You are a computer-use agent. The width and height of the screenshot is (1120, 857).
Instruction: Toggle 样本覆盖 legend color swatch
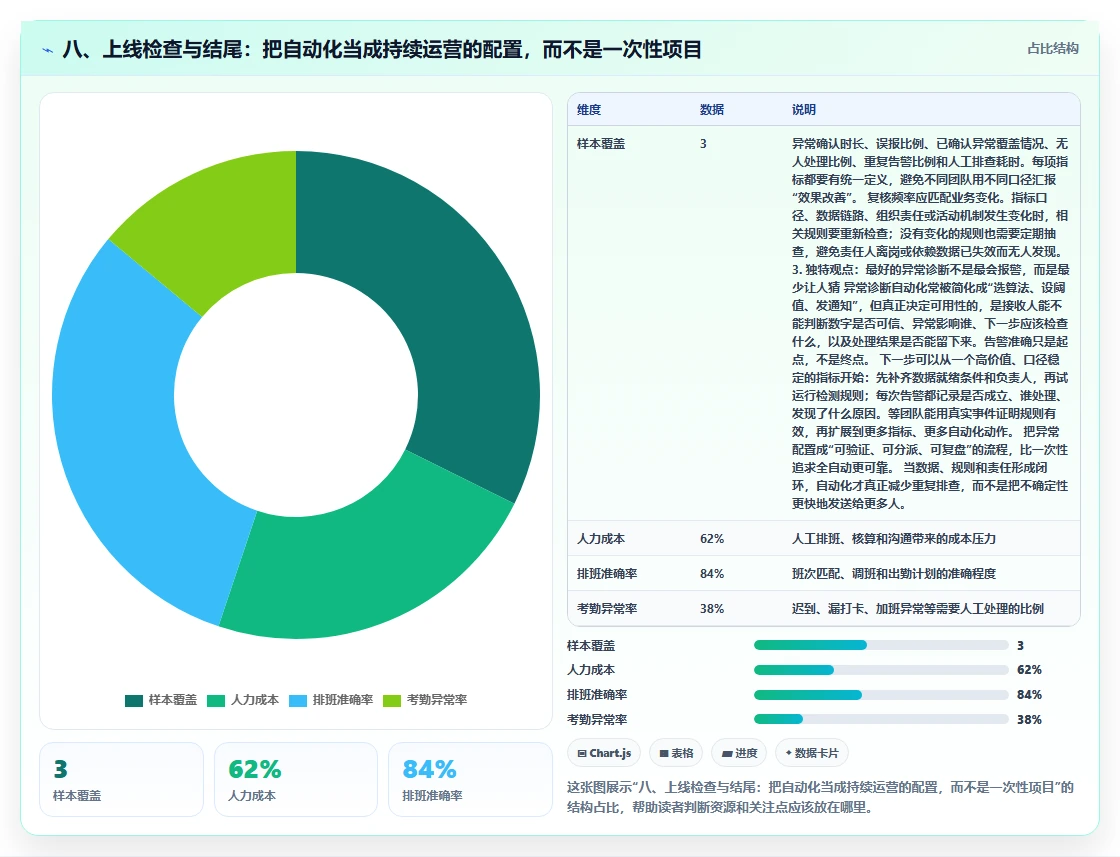[x=134, y=701]
